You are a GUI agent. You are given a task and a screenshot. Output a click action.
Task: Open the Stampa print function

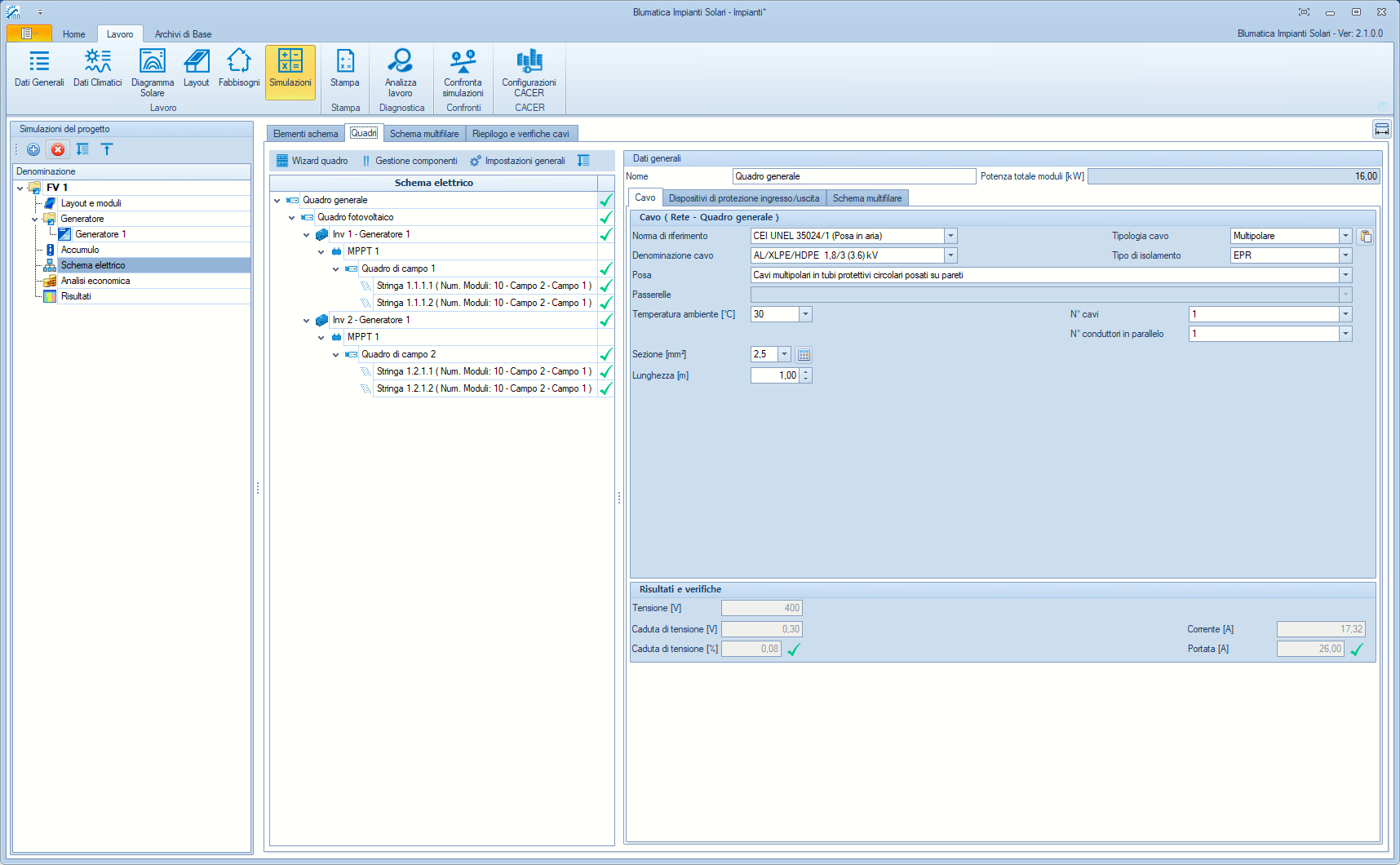click(x=345, y=68)
